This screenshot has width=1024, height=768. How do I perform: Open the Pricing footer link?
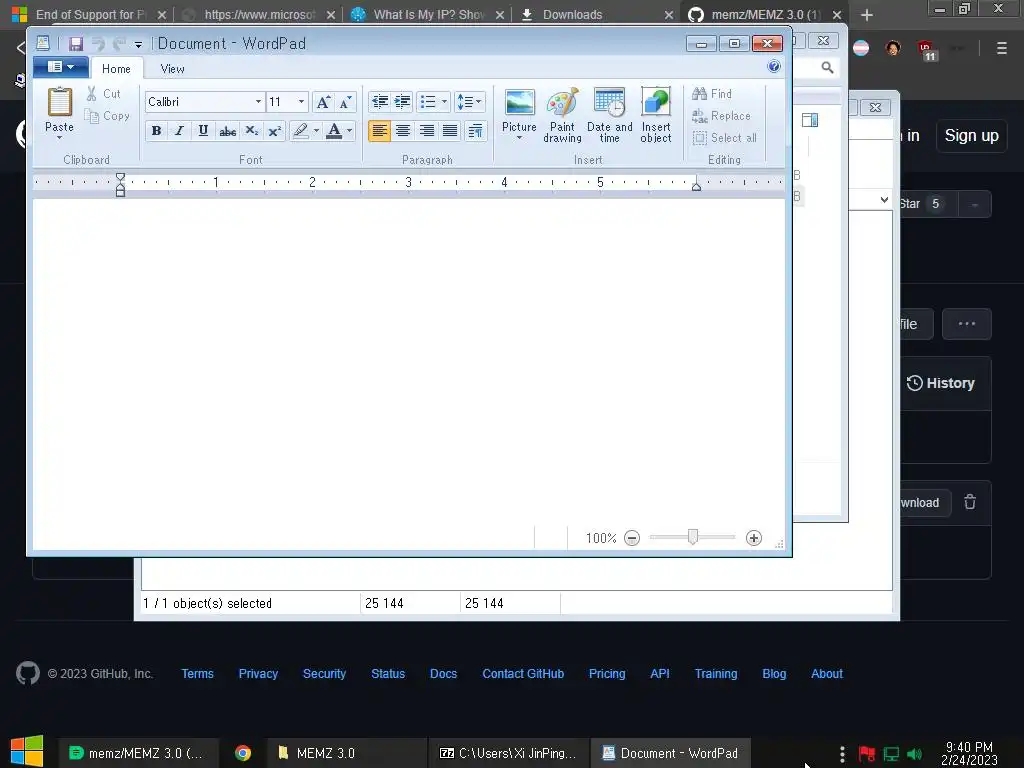tap(607, 674)
